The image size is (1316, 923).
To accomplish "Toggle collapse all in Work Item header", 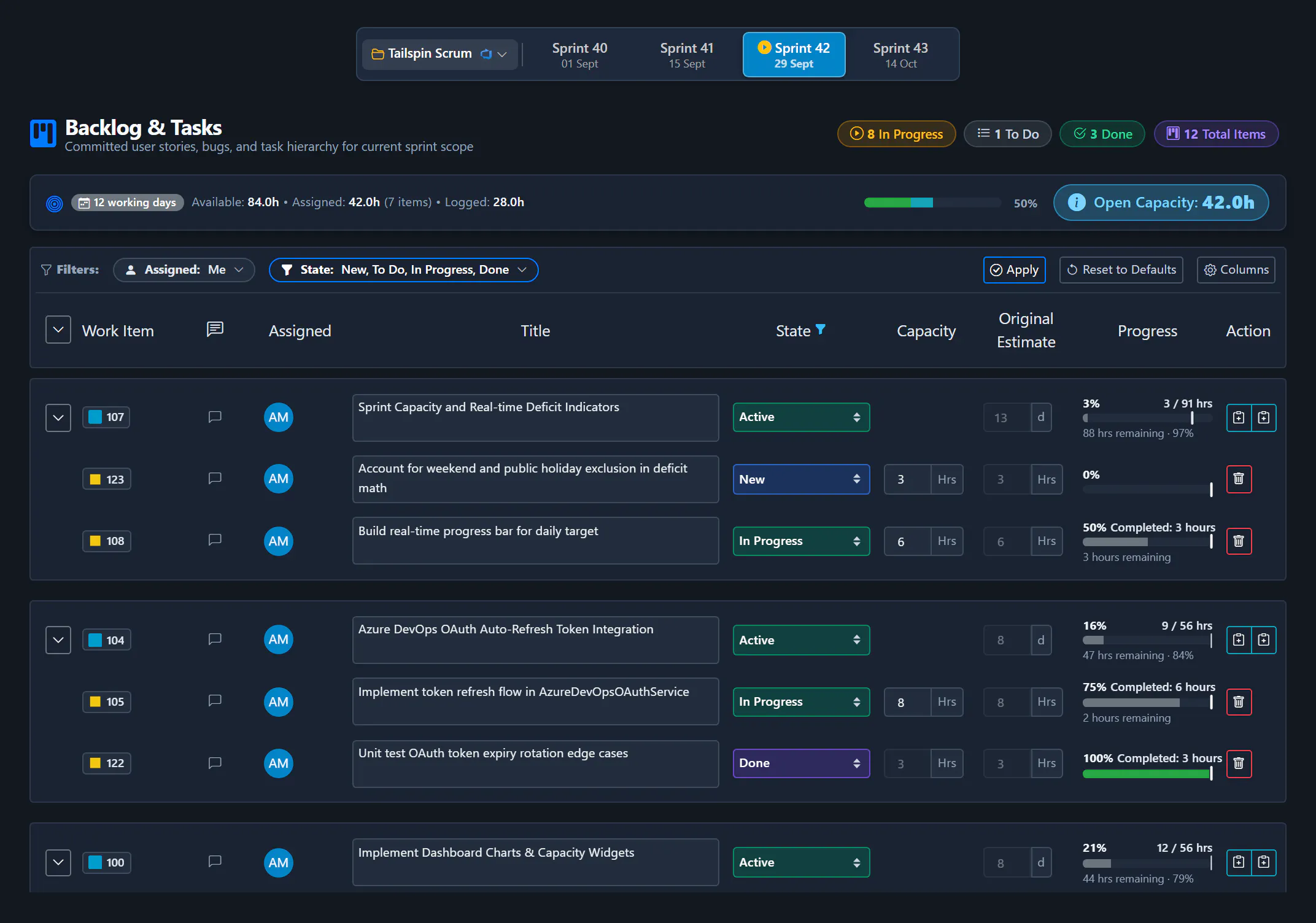I will pyautogui.click(x=58, y=330).
